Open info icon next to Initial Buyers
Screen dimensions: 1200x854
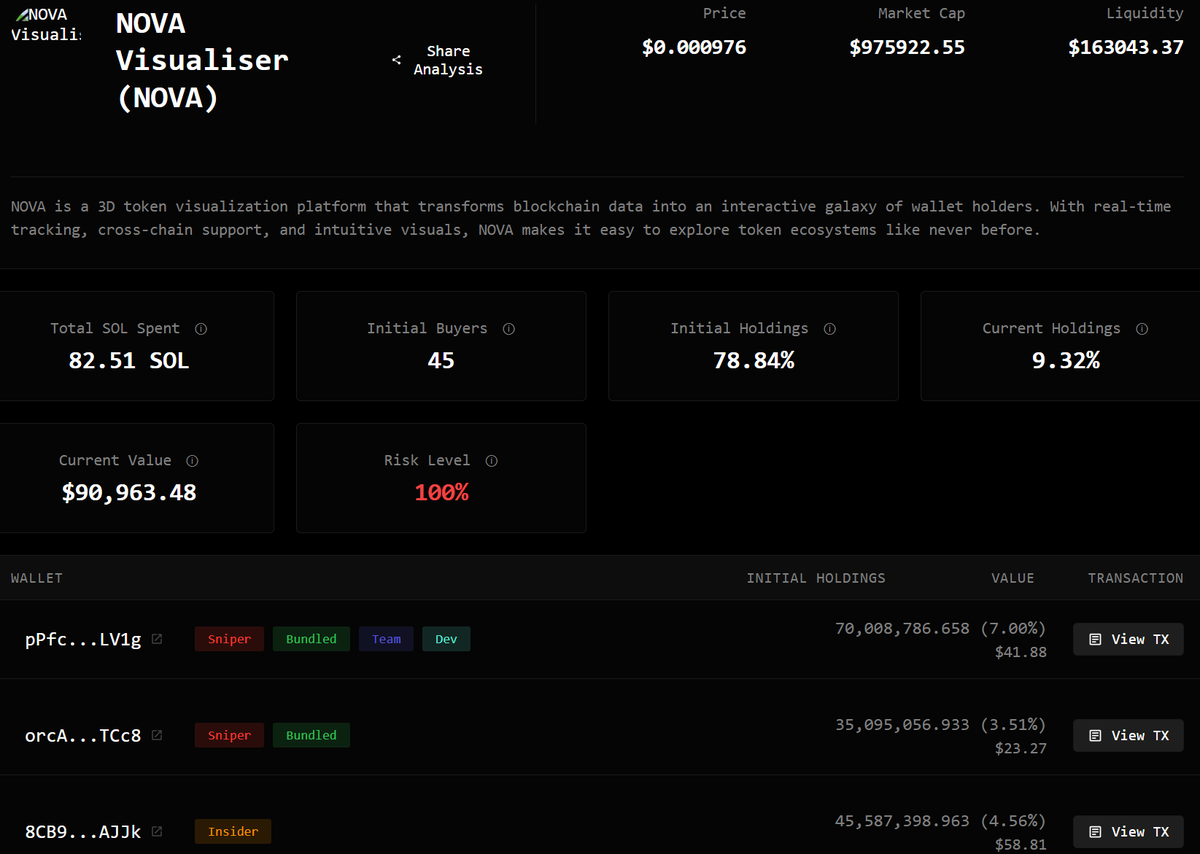coord(509,329)
